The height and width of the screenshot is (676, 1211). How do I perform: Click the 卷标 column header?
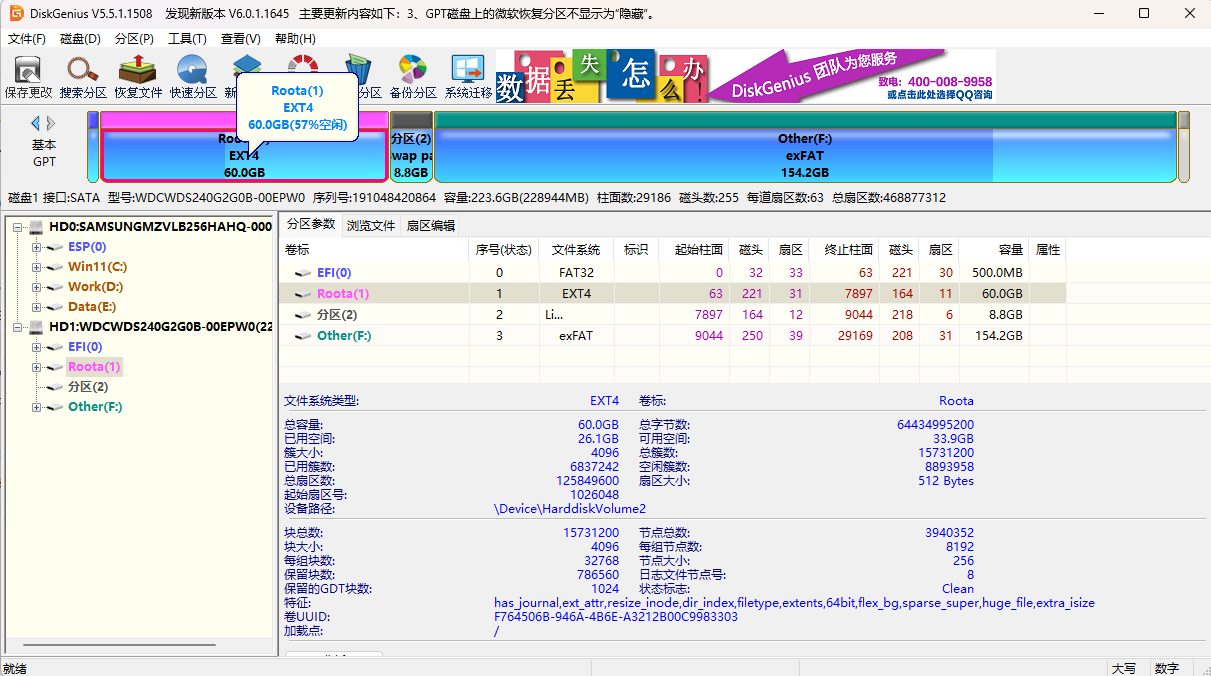374,250
